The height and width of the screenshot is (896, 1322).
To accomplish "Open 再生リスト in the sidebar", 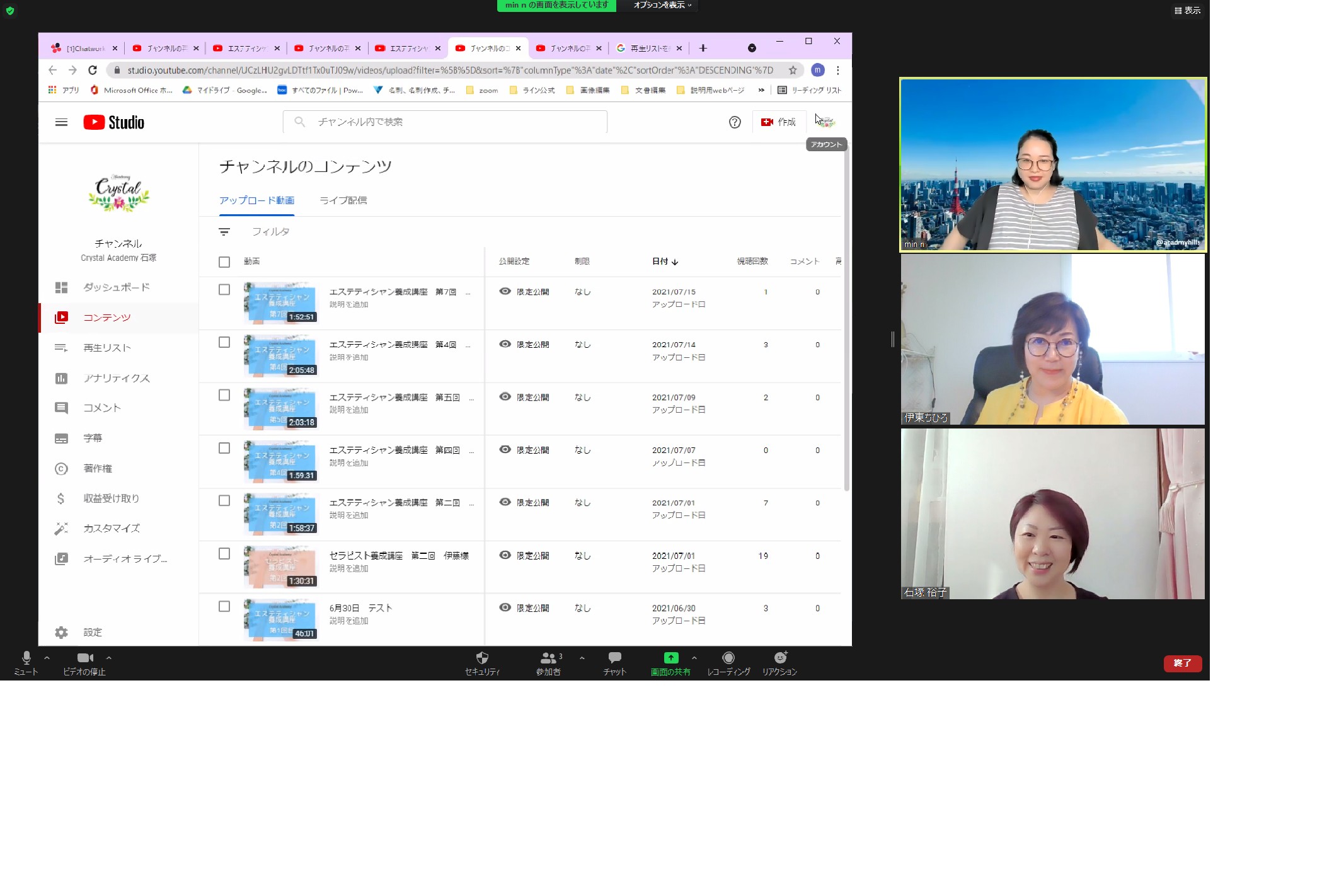I will pos(118,348).
